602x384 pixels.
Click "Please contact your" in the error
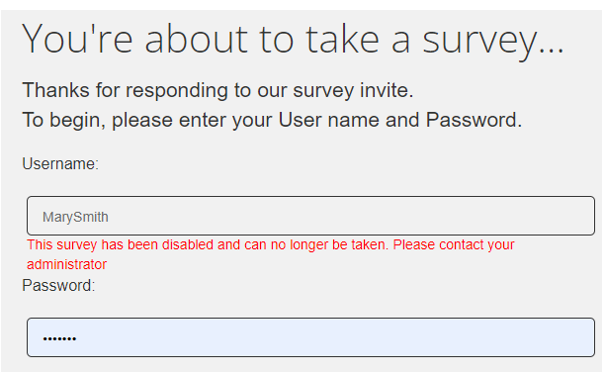tap(453, 245)
